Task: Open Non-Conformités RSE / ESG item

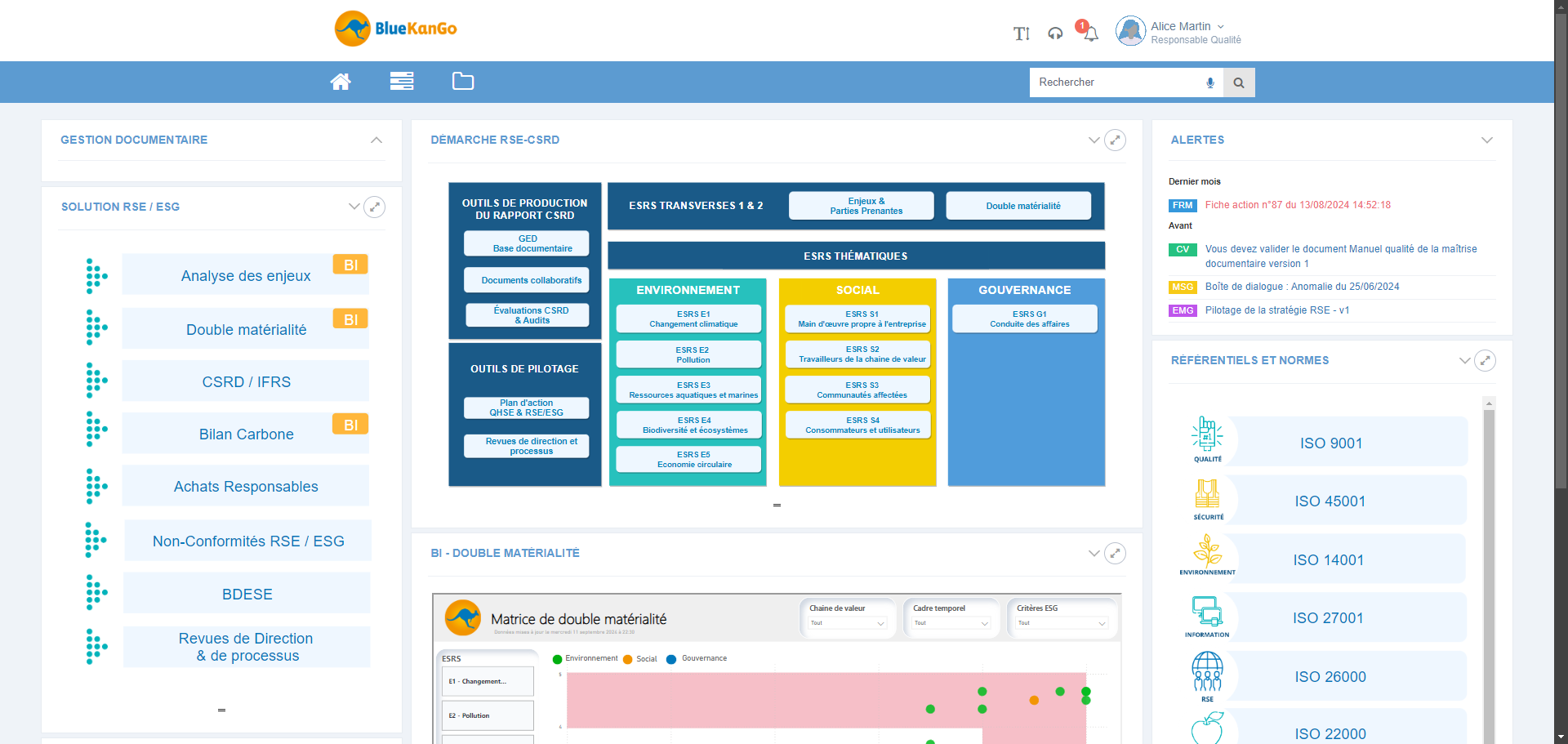Action: [248, 541]
